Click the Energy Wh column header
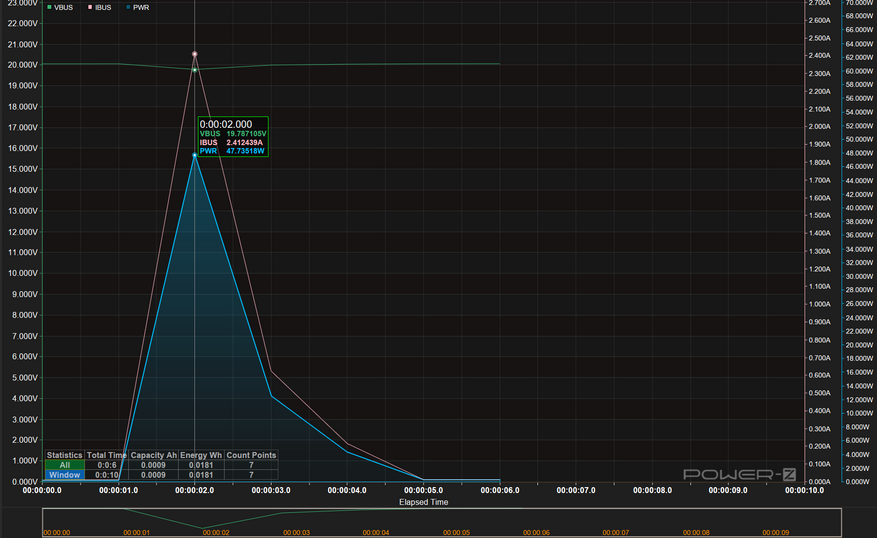This screenshot has width=877, height=538. 201,455
